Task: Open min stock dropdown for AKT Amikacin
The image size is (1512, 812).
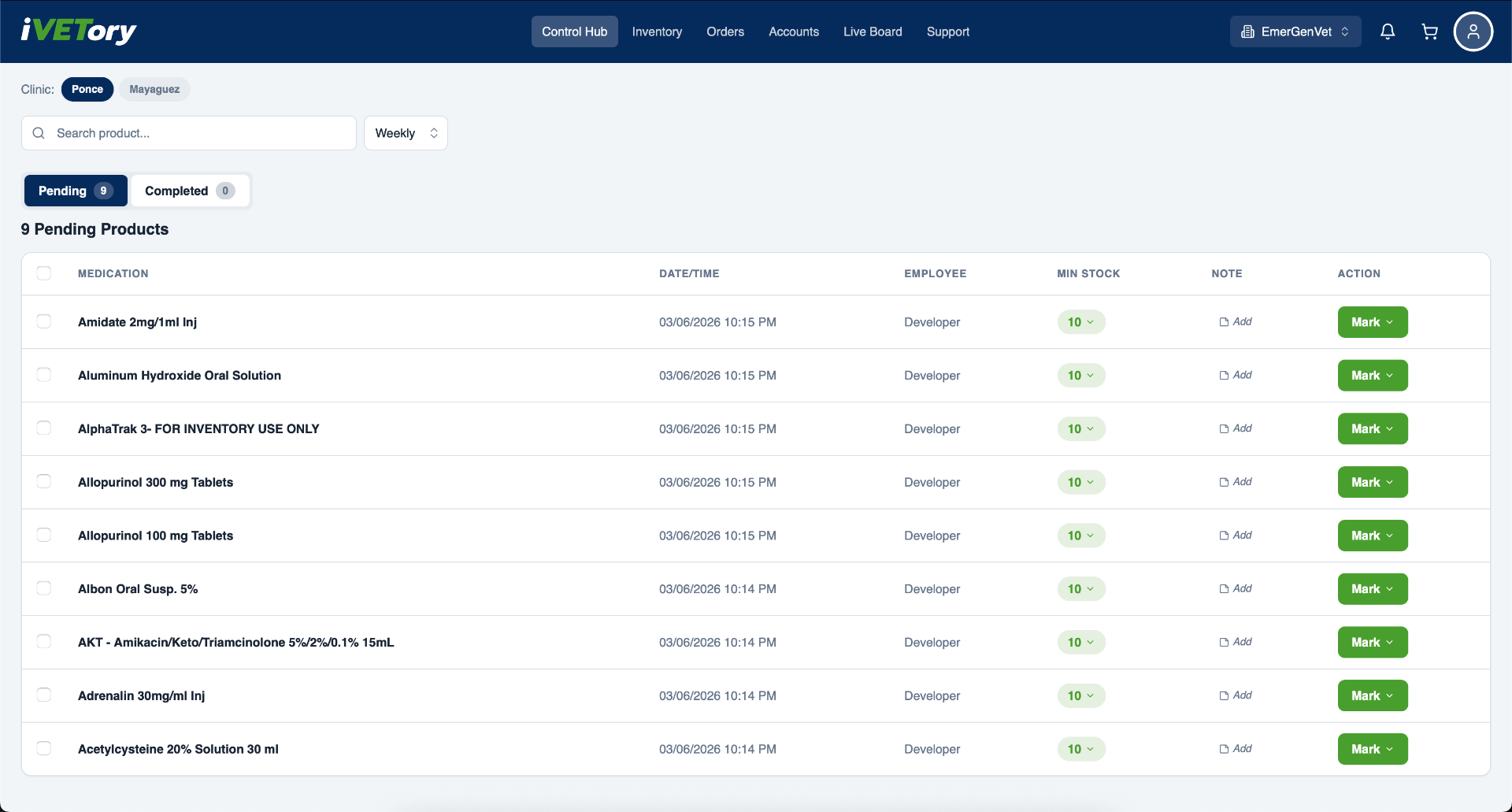Action: pyautogui.click(x=1081, y=643)
